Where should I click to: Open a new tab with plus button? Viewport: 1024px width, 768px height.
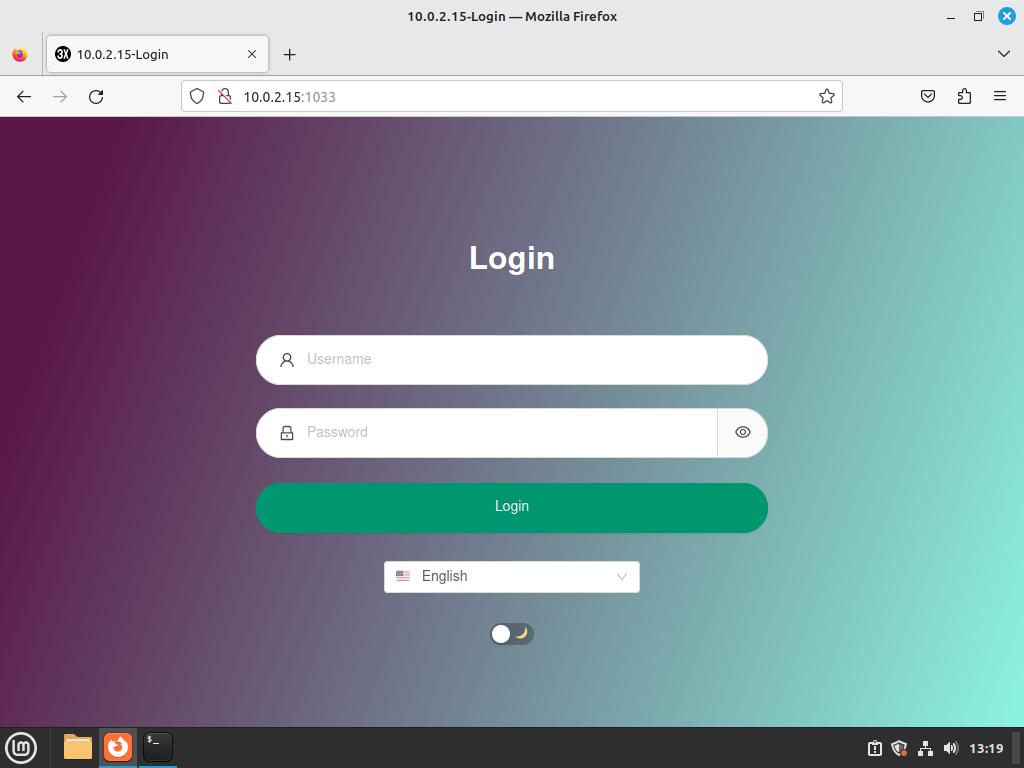coord(290,55)
